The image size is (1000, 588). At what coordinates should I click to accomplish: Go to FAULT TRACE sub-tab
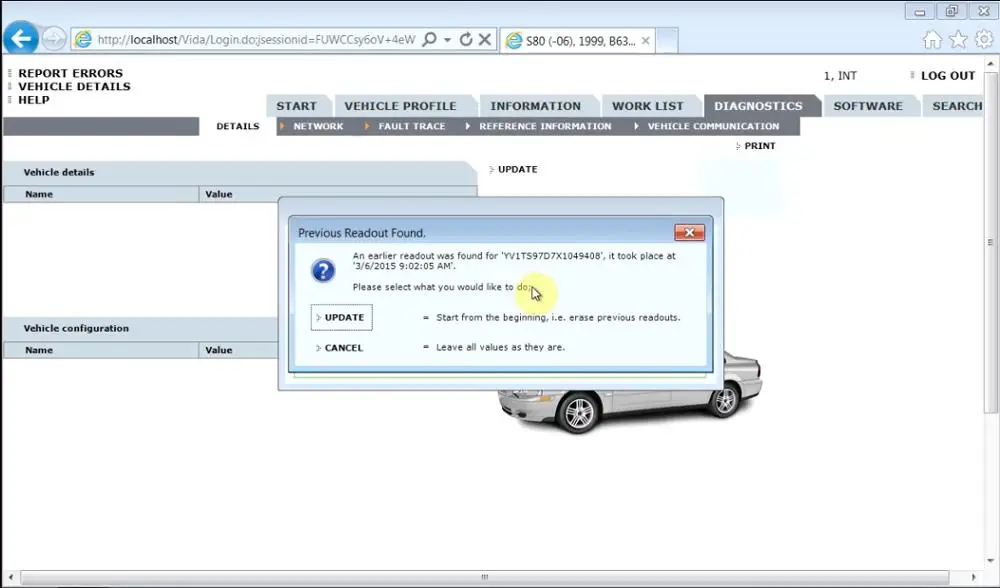tap(411, 126)
